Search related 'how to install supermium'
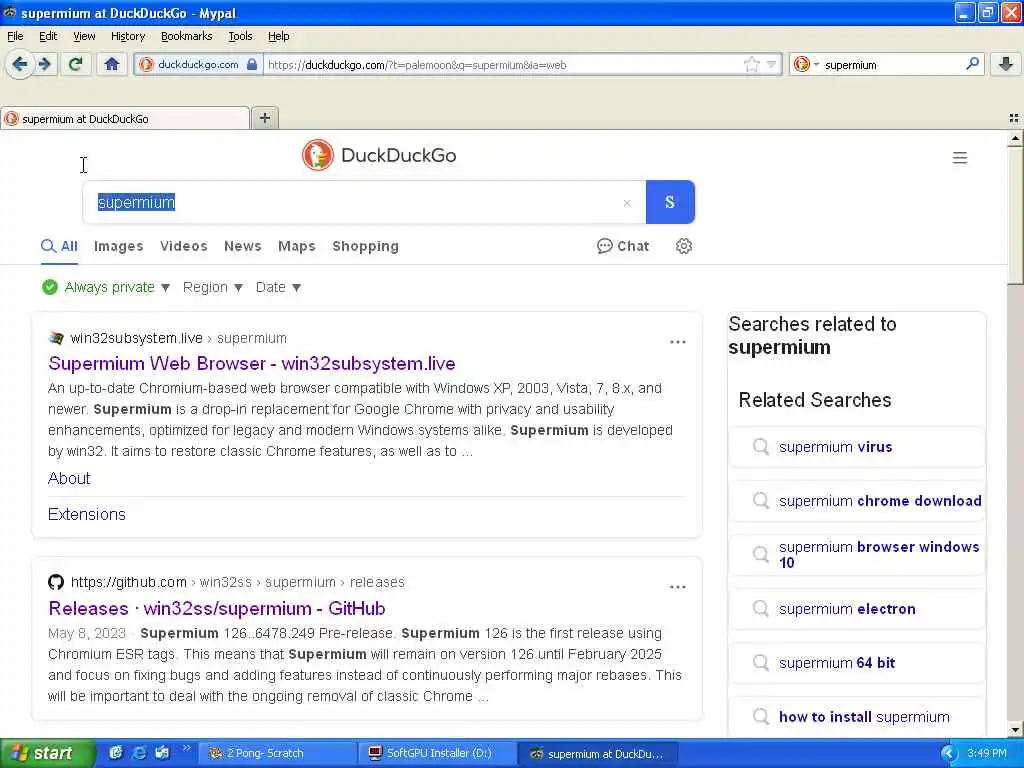Screen dimensions: 1024x768 click(x=856, y=717)
